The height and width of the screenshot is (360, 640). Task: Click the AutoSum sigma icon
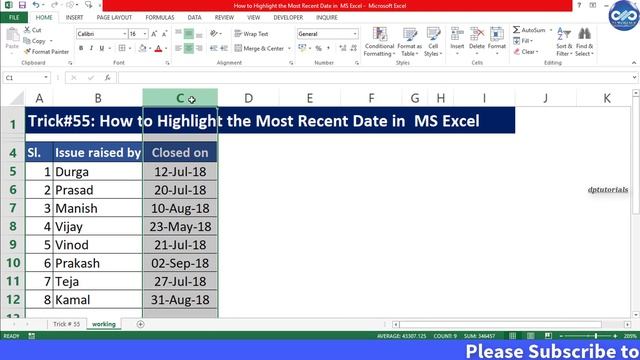(517, 30)
